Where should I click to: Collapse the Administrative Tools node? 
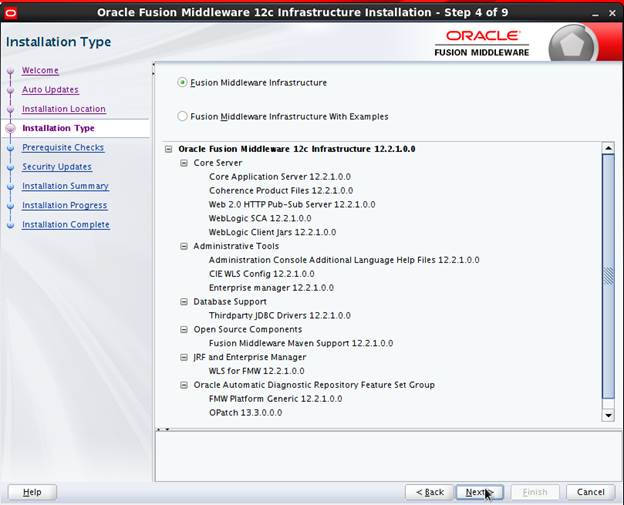coord(184,246)
